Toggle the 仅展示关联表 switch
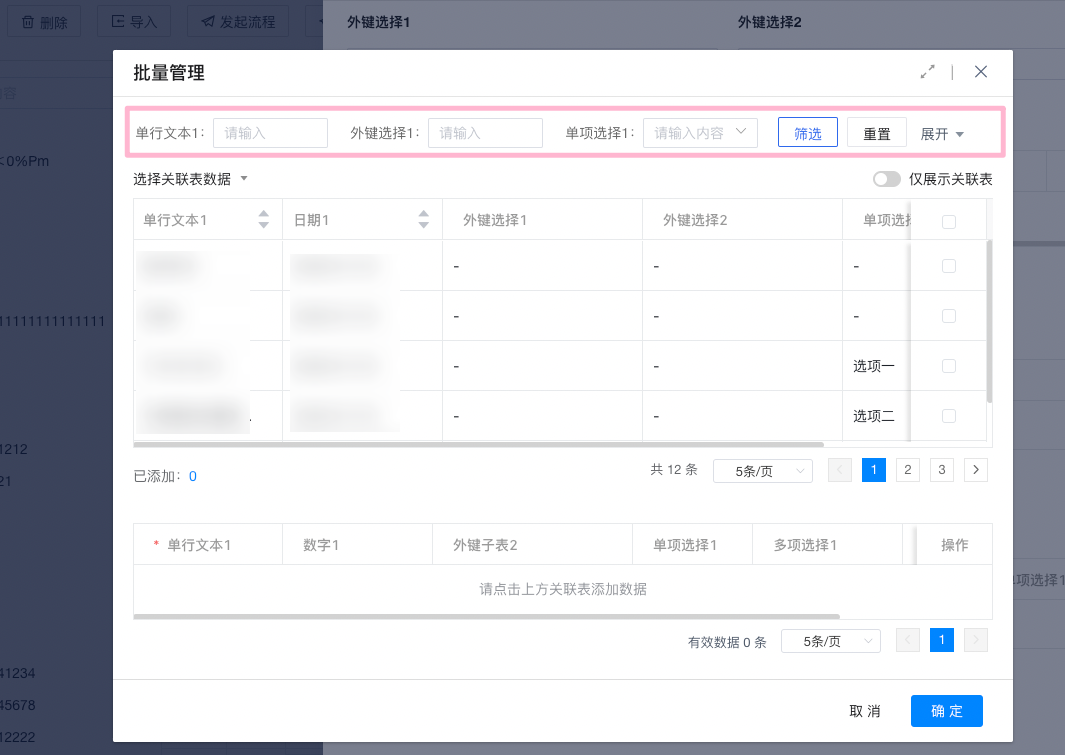 point(886,179)
